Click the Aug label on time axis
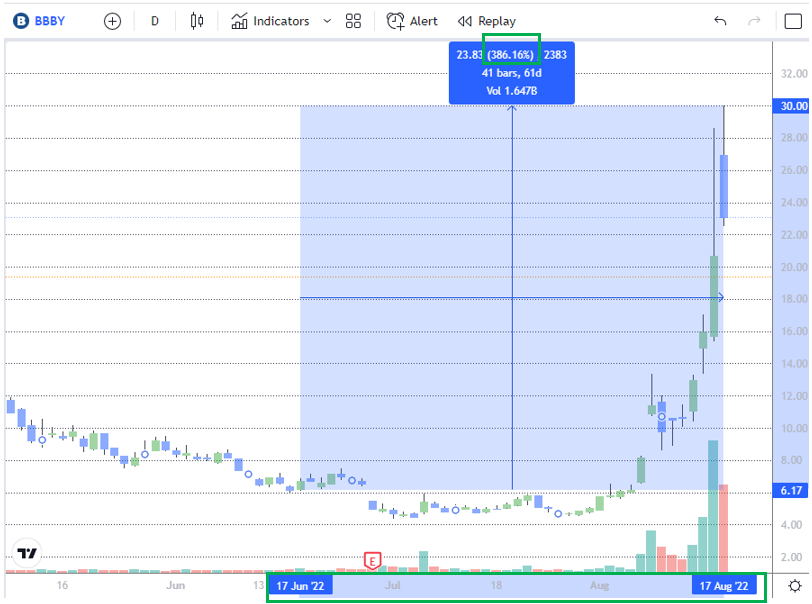The image size is (812, 604). [x=600, y=585]
